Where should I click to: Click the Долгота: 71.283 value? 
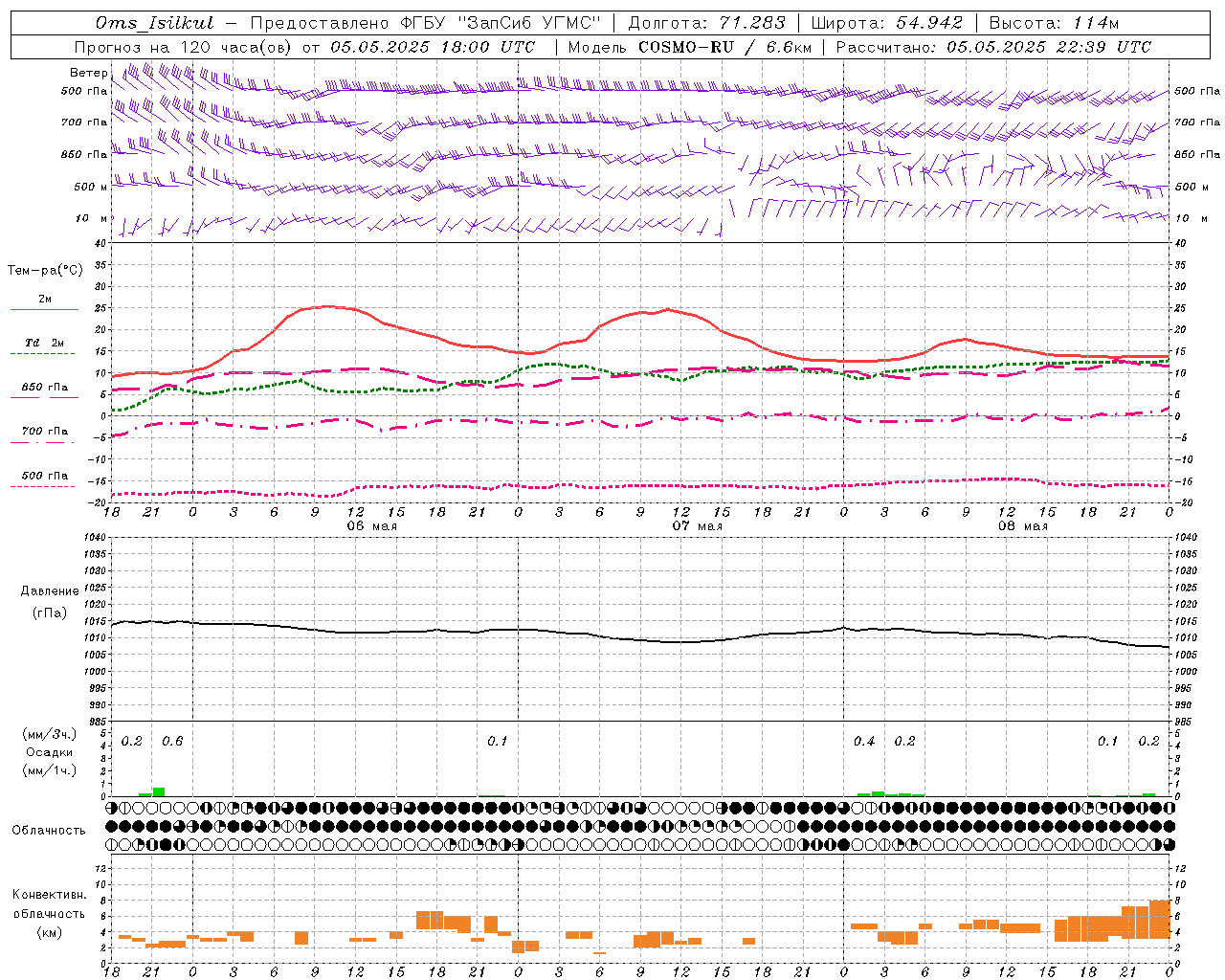[x=706, y=23]
